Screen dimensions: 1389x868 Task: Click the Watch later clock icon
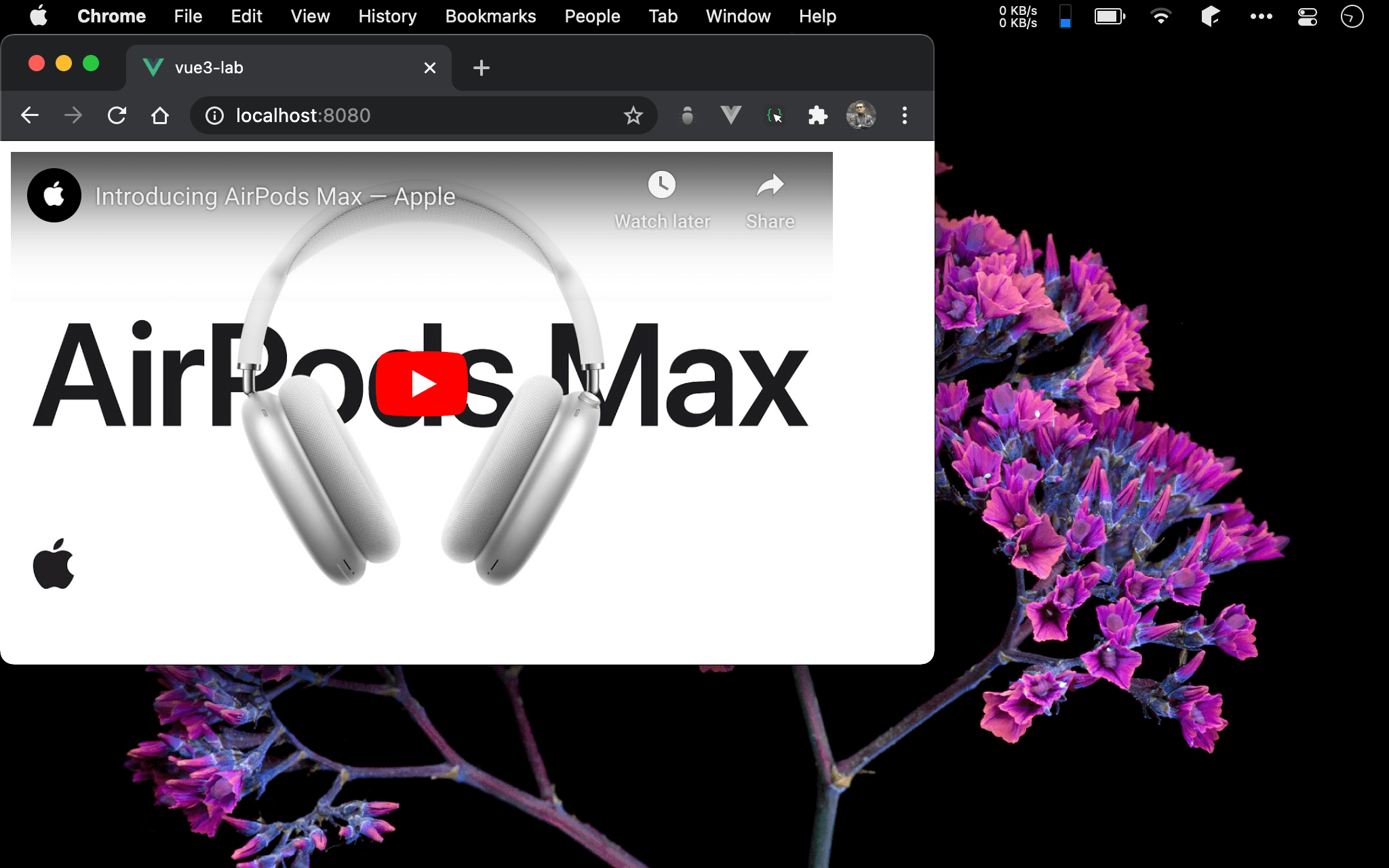coord(661,184)
